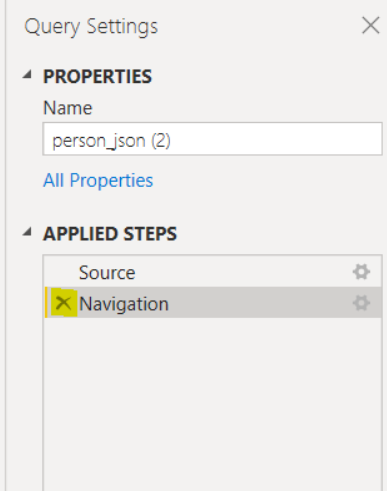The width and height of the screenshot is (387, 491).
Task: Click the empty part of the Name field after the text
Action: pos(275,139)
